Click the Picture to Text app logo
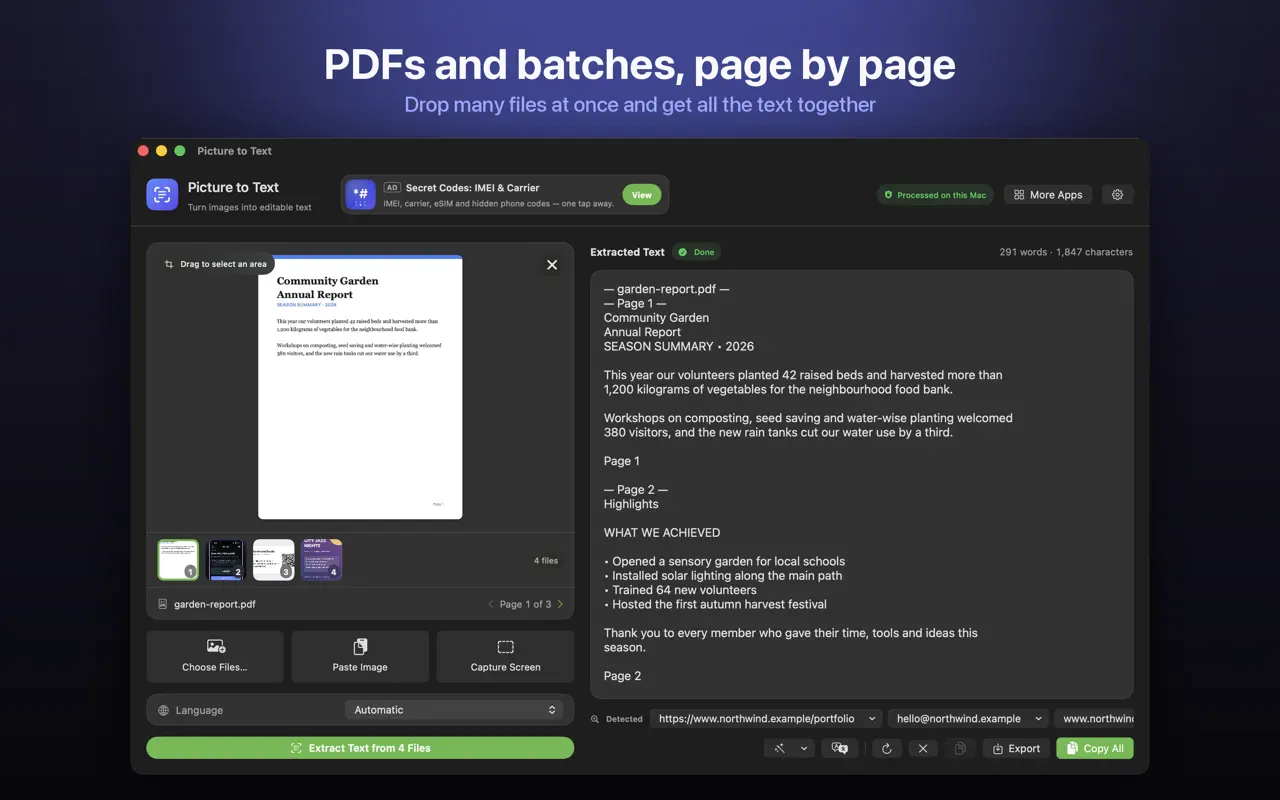Viewport: 1280px width, 800px height. click(x=162, y=195)
